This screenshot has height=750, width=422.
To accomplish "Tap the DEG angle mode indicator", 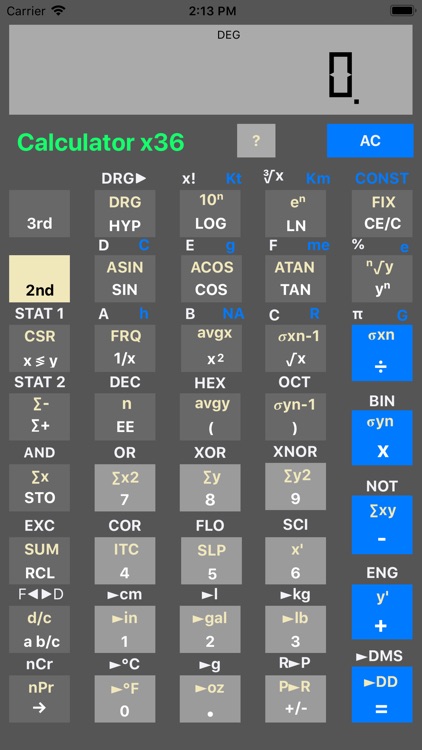I will [x=229, y=35].
